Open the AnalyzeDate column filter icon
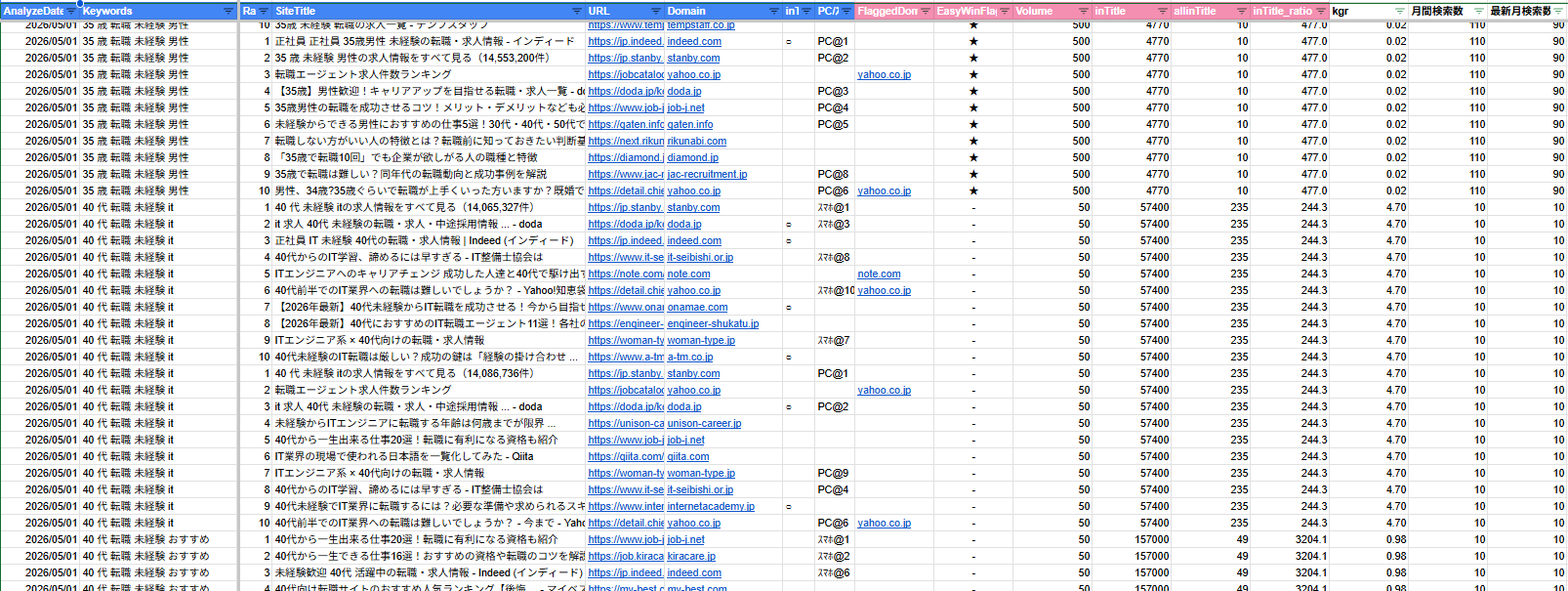1568x591 pixels. coord(71,12)
